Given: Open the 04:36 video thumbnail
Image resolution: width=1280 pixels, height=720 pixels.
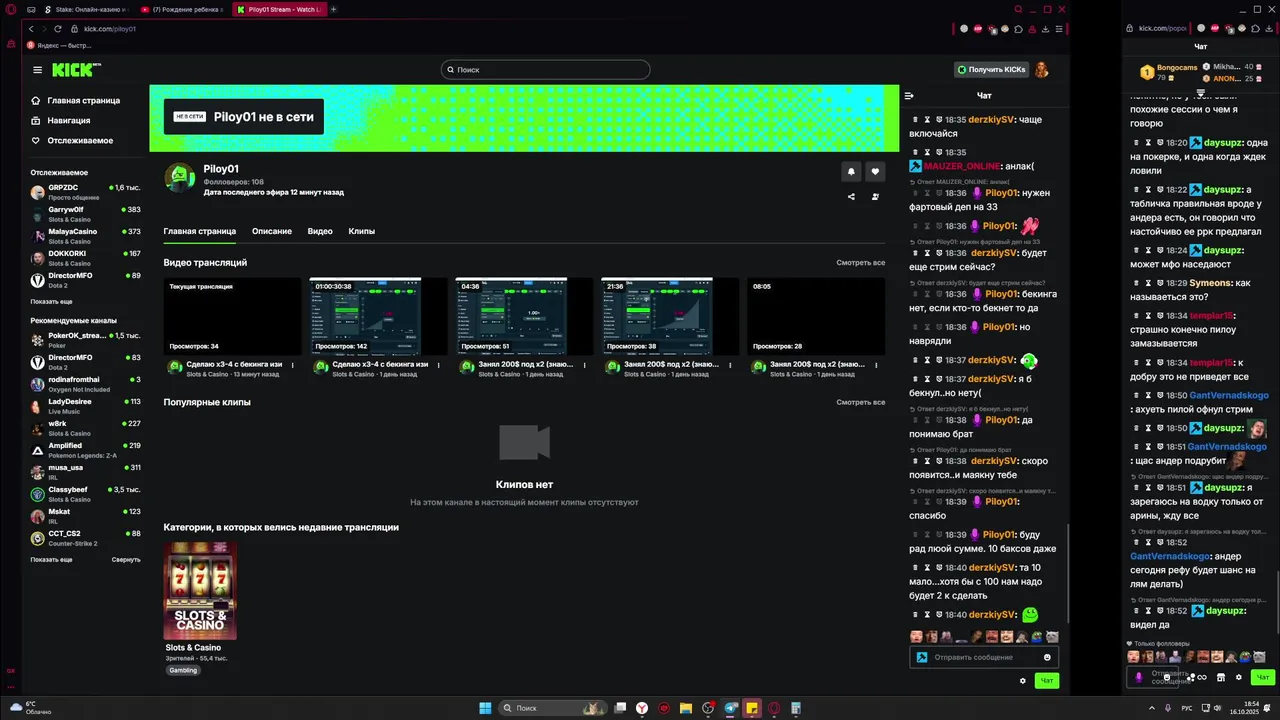Looking at the screenshot, I should click(524, 316).
